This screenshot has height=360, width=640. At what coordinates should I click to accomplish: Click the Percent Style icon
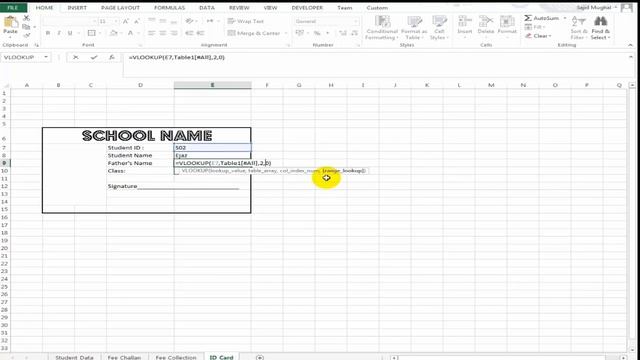tap(317, 33)
